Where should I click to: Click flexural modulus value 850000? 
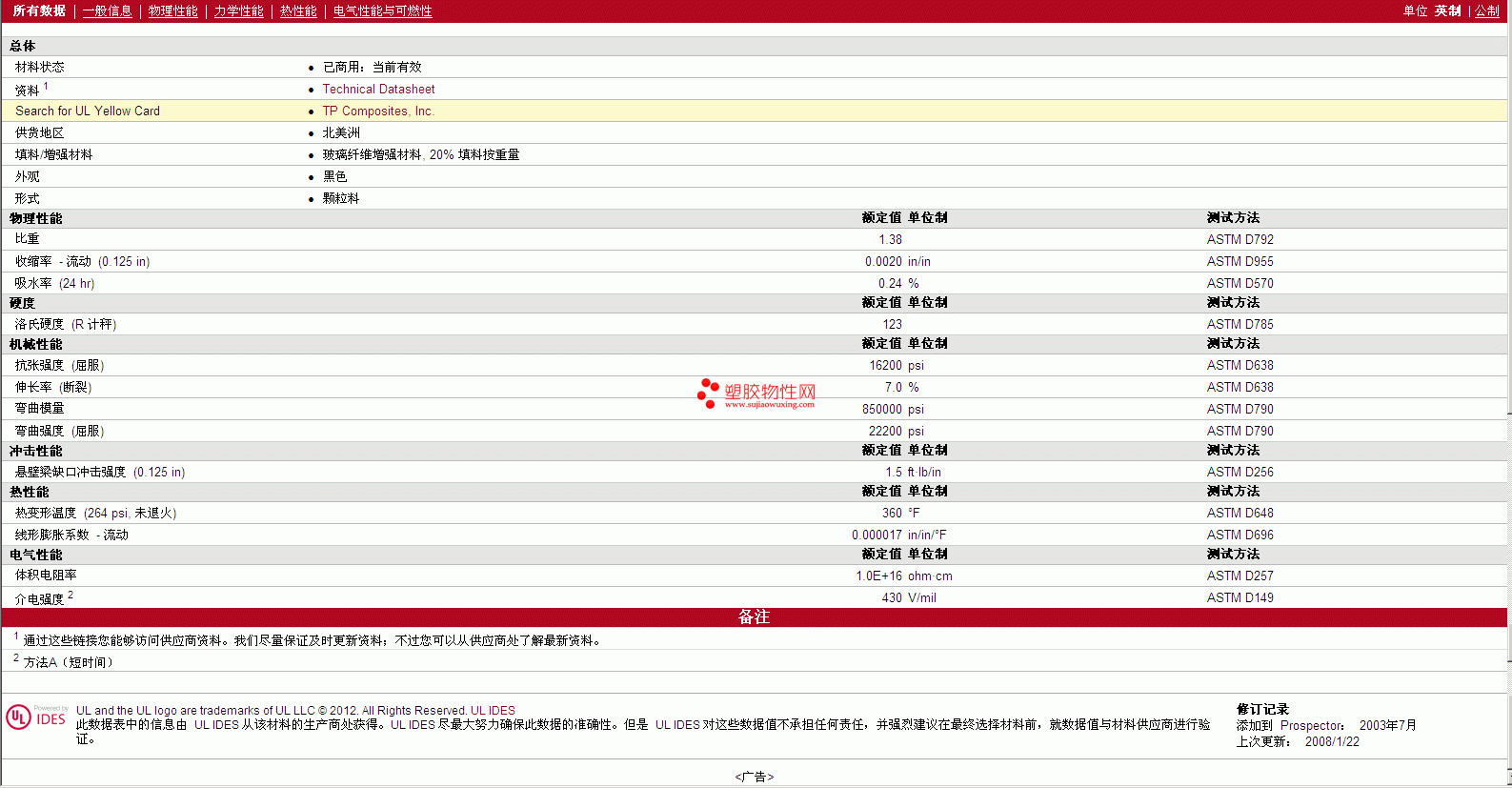coord(882,409)
